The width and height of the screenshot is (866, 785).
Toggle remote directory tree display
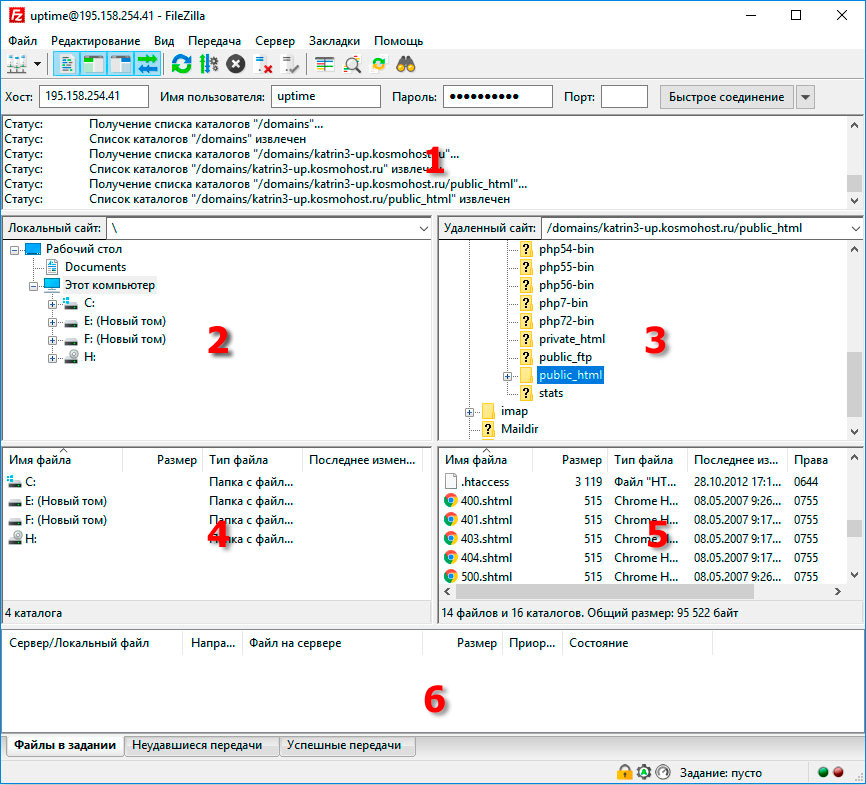point(120,64)
